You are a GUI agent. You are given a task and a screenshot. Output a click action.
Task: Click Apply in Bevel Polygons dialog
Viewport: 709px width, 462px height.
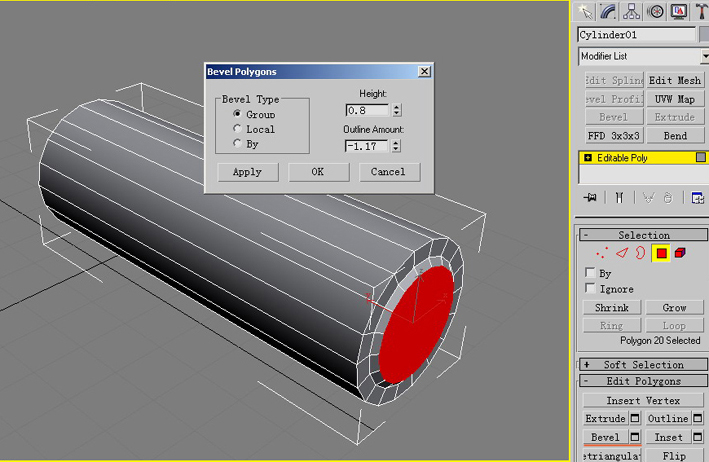tap(247, 172)
